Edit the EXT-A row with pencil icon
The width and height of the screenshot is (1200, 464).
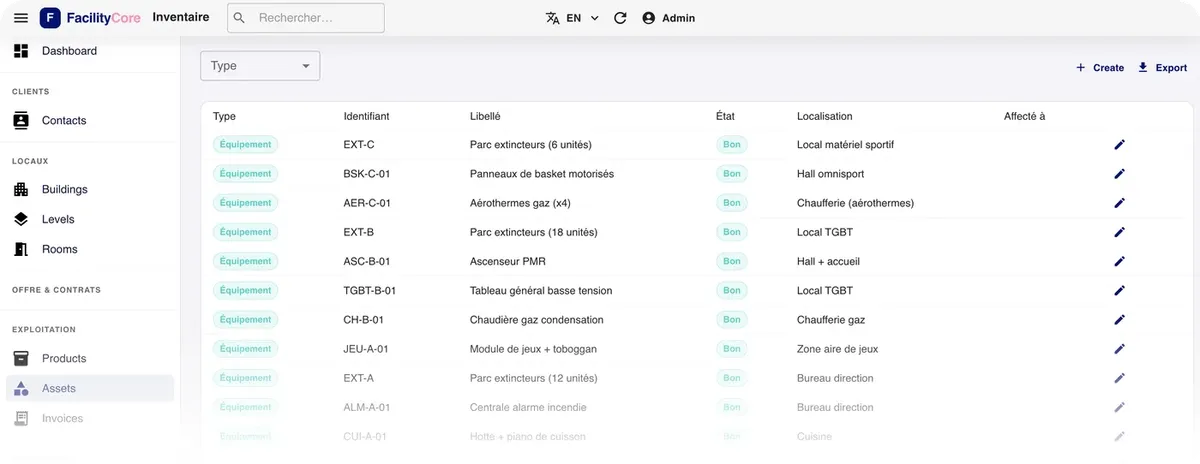coord(1120,378)
